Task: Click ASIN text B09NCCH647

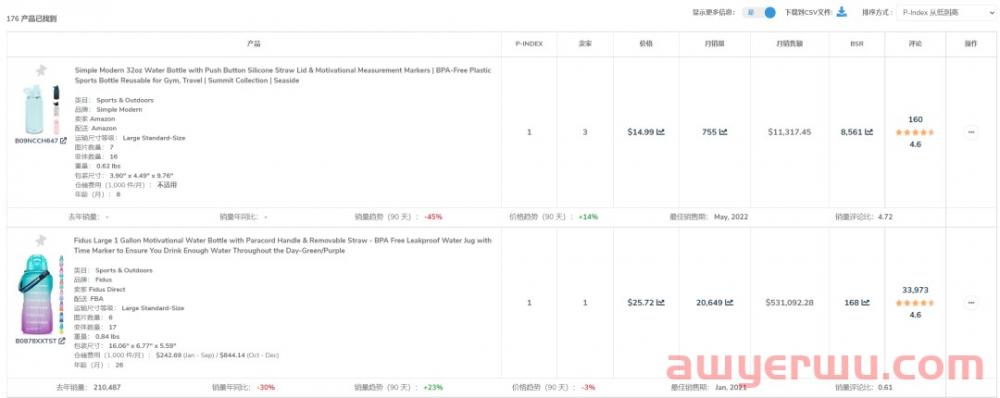Action: point(36,140)
